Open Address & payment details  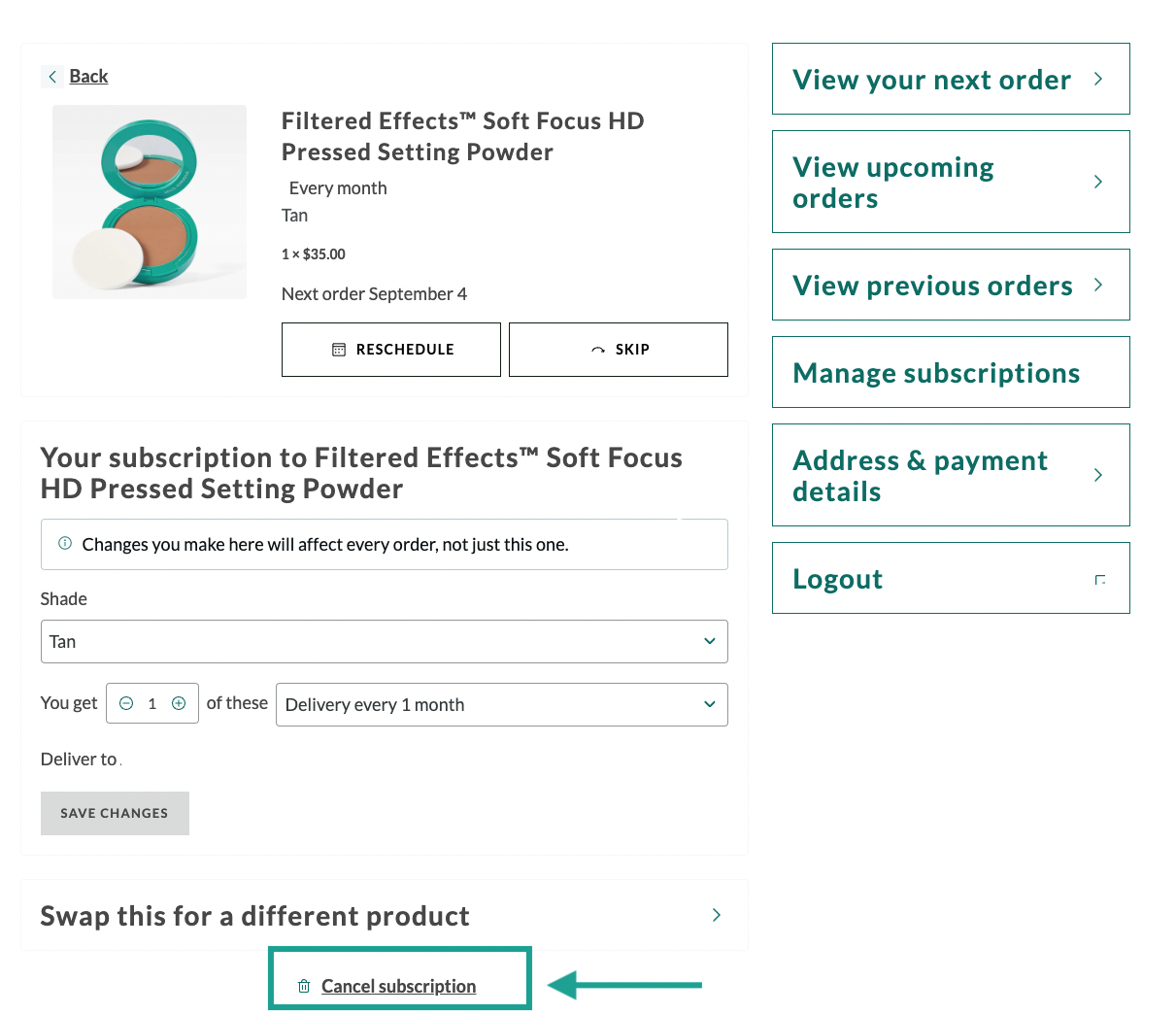(x=950, y=476)
